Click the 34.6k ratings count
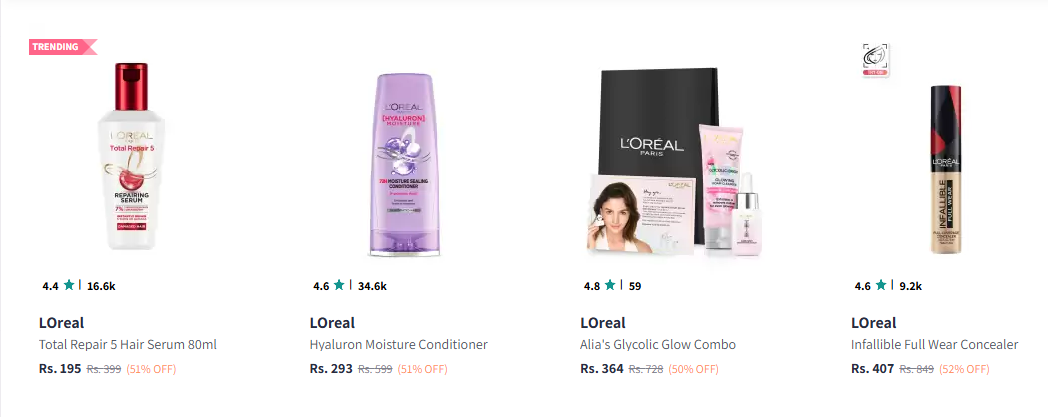The width and height of the screenshot is (1048, 417). (372, 286)
